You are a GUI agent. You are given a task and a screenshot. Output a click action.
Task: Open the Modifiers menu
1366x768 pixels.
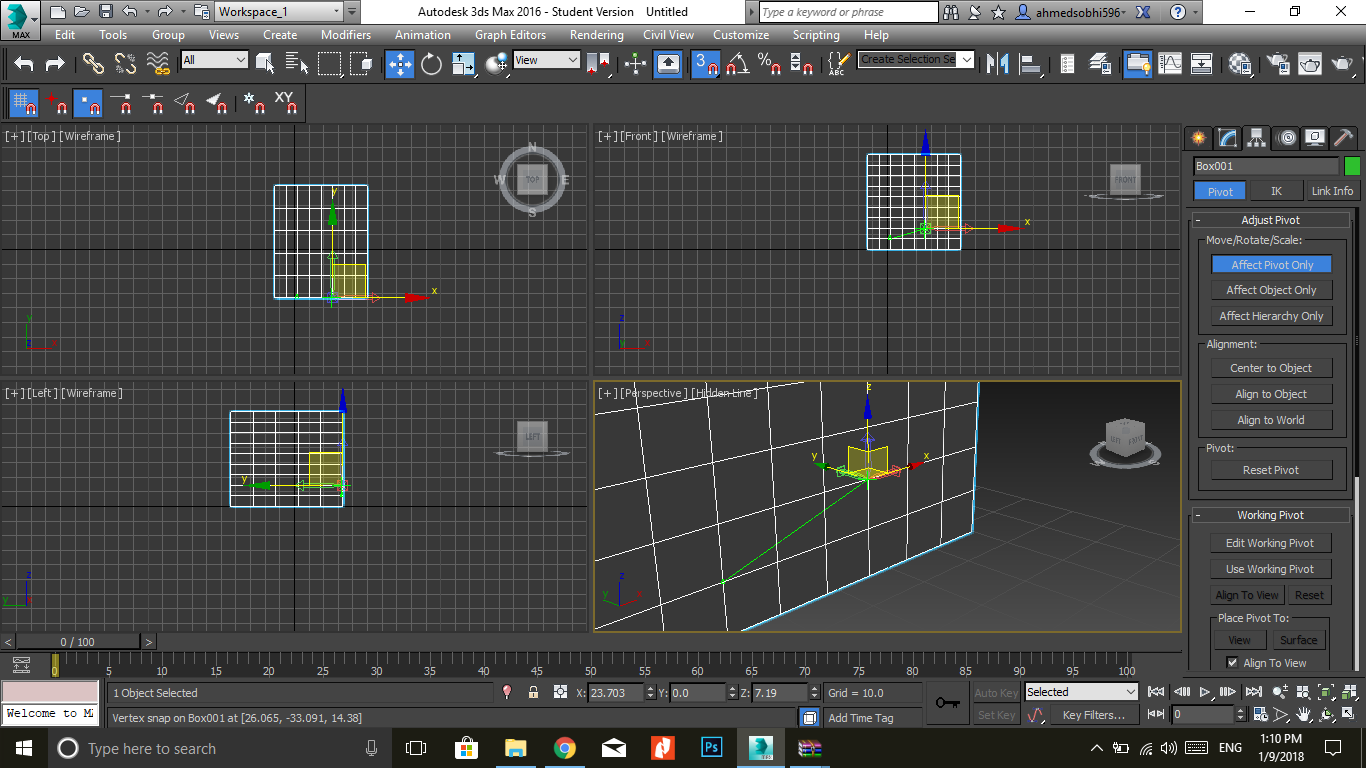coord(345,35)
